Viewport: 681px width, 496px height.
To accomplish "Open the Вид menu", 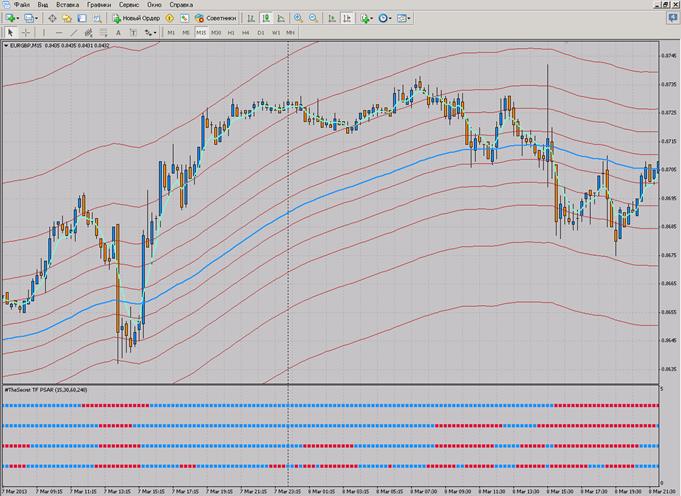I will [43, 5].
